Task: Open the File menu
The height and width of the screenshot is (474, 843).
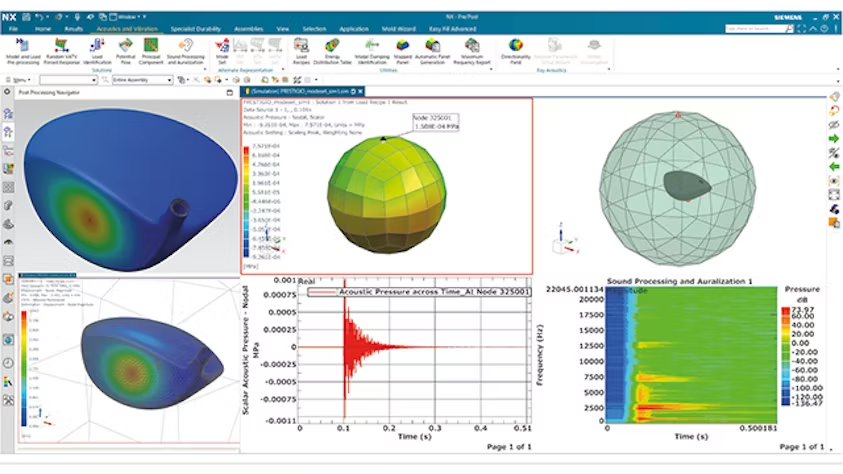Action: 15,30
